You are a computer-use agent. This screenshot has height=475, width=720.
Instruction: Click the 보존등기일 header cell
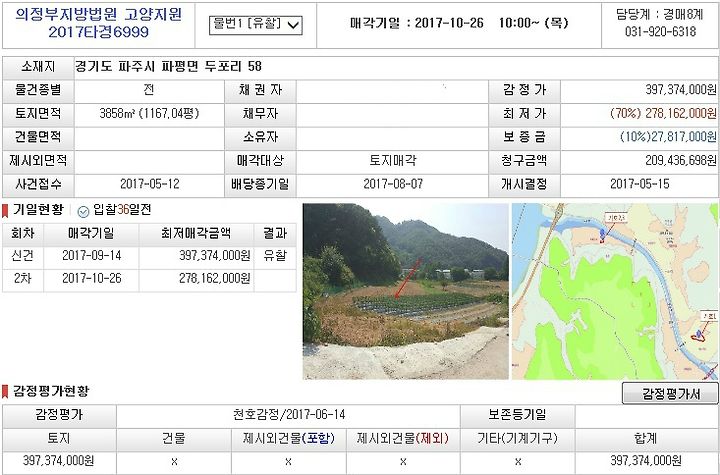pyautogui.click(x=517, y=415)
